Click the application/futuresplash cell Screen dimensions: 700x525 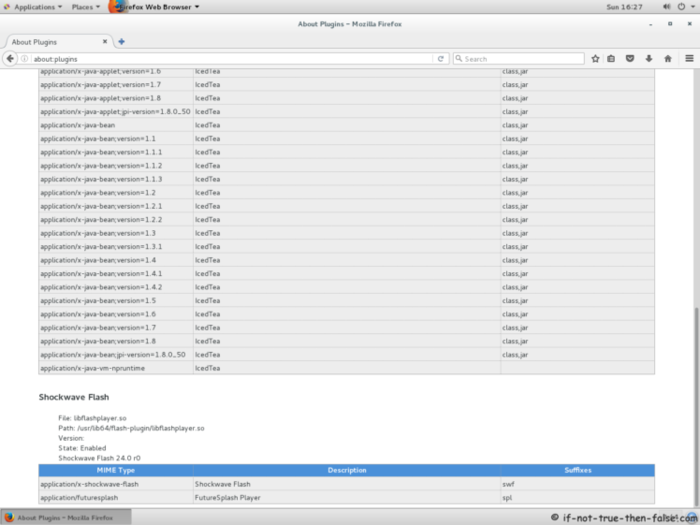(116, 497)
